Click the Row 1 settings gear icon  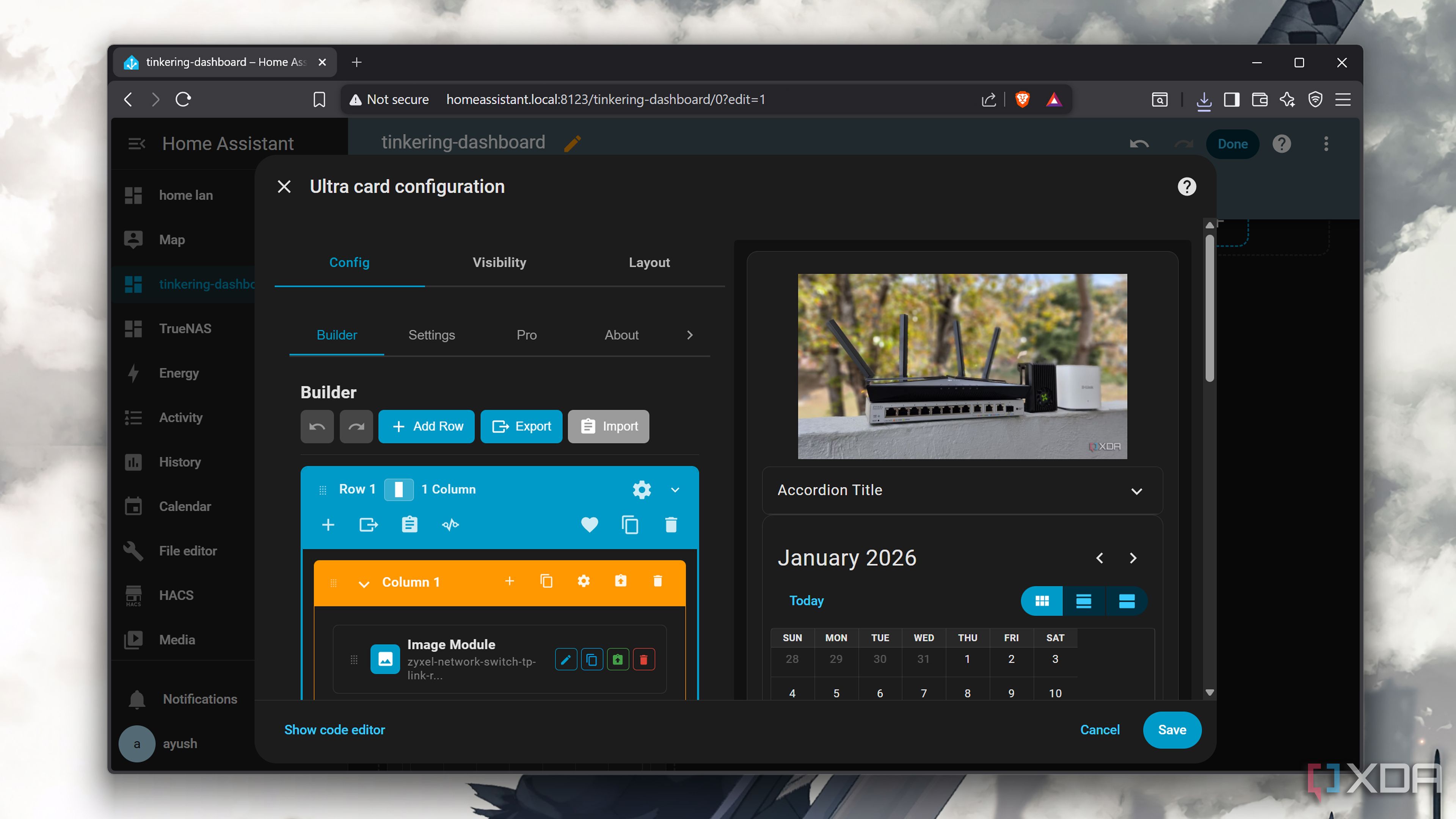[x=642, y=490]
